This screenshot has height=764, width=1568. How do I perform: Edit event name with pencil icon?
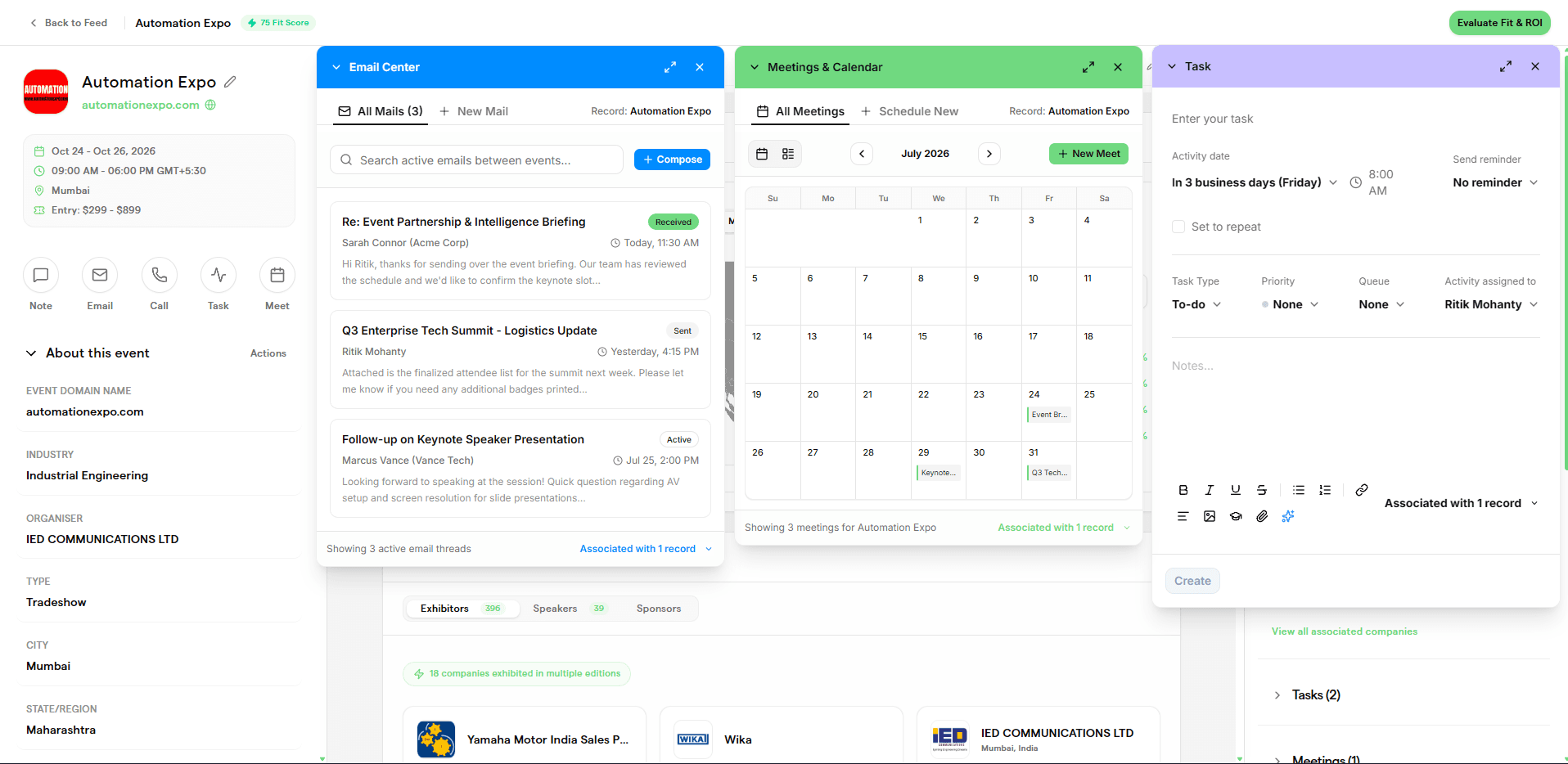pos(231,82)
